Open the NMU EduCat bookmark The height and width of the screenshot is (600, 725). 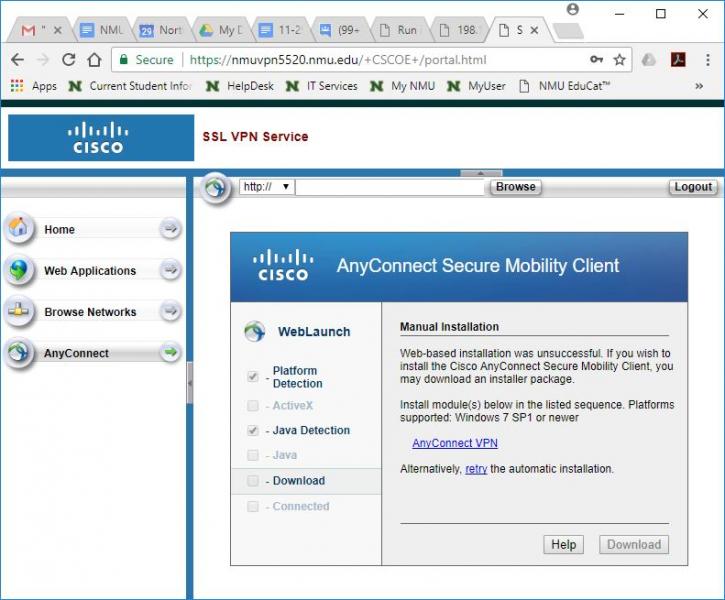(565, 86)
